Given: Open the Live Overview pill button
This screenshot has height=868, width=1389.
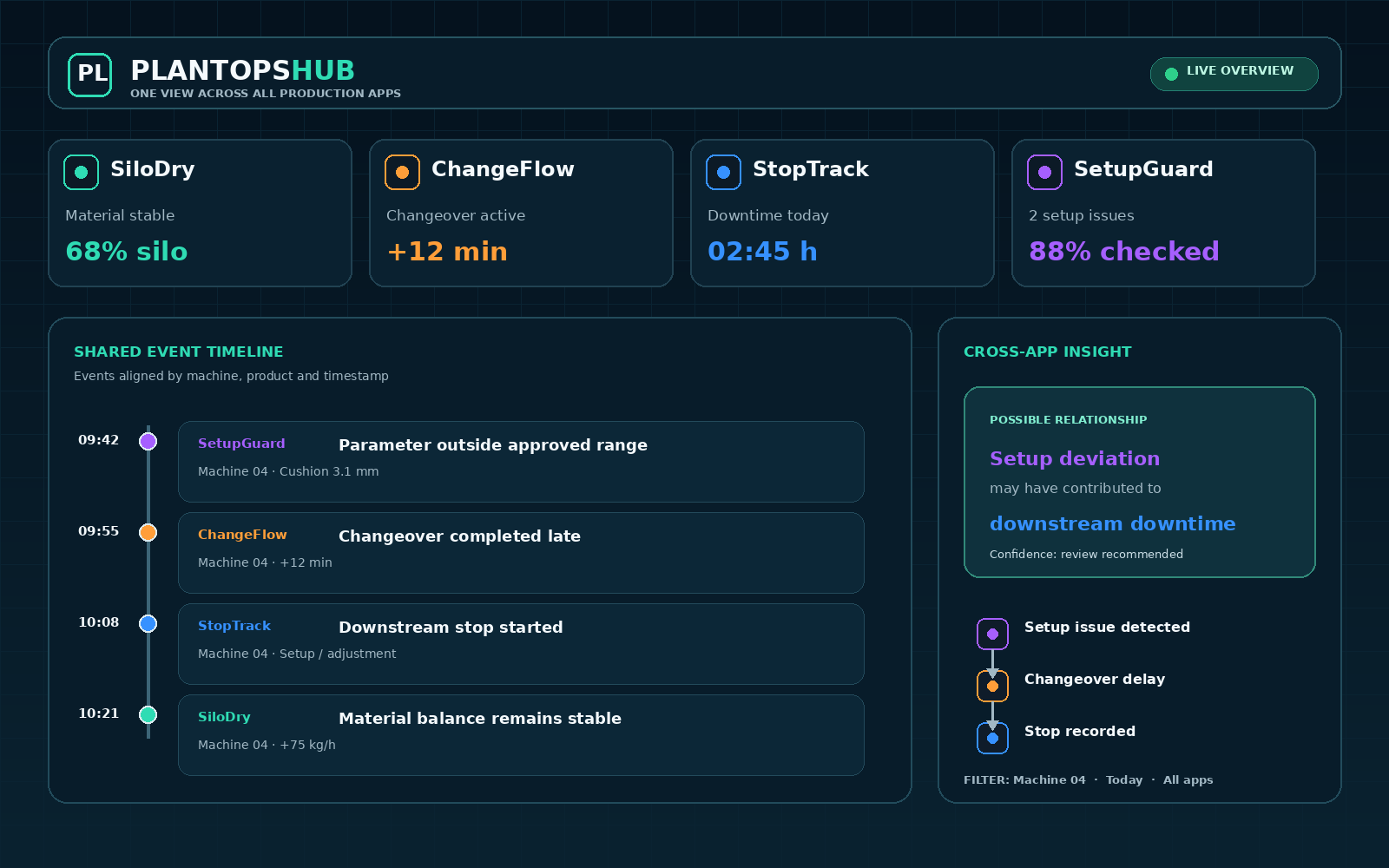Looking at the screenshot, I should point(1234,74).
